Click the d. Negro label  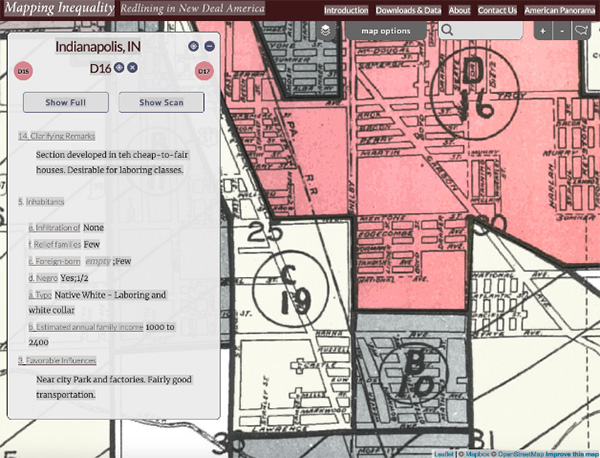tap(43, 278)
